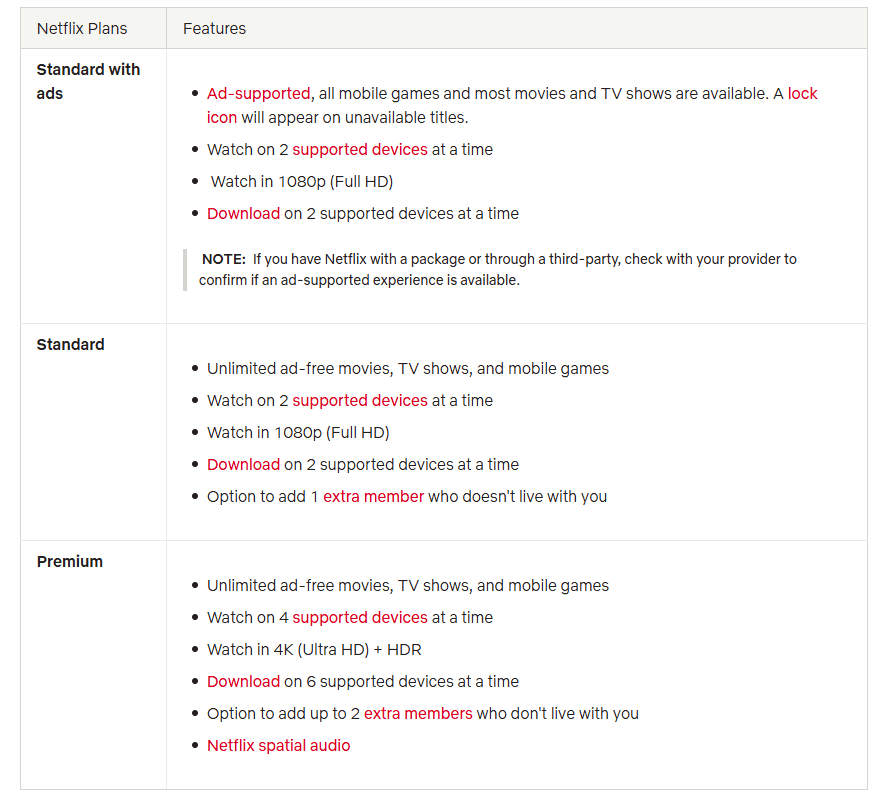Select the ad-free "Standard" plan row heading
Viewport: 893px width, 809px height.
[70, 345]
